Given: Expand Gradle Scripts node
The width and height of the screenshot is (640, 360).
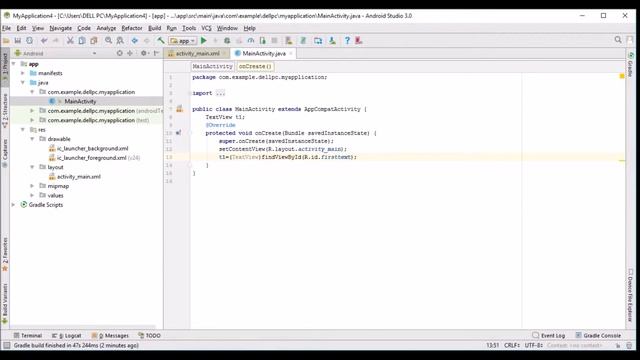Looking at the screenshot, I should click(x=13, y=204).
